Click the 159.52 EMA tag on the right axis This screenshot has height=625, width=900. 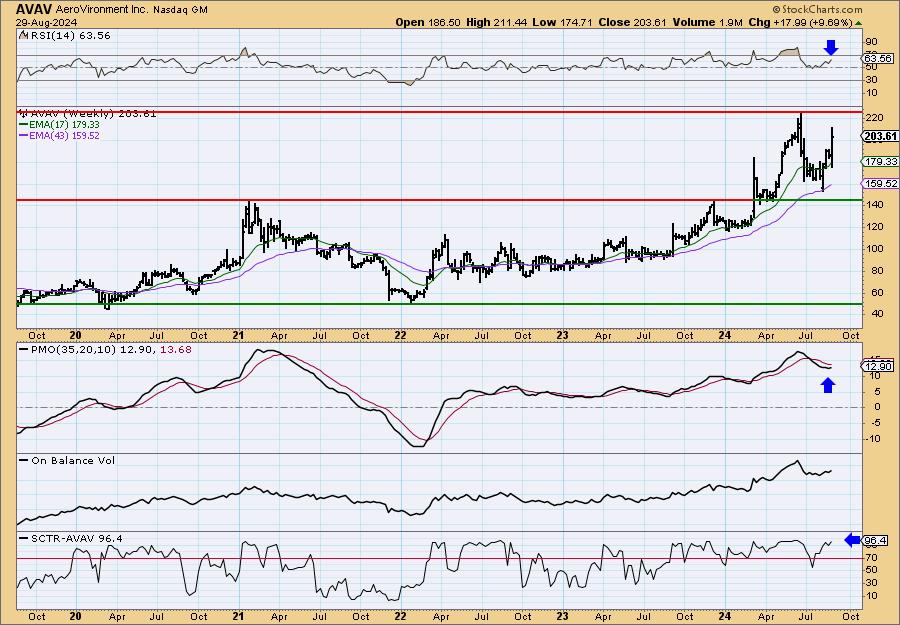[880, 184]
